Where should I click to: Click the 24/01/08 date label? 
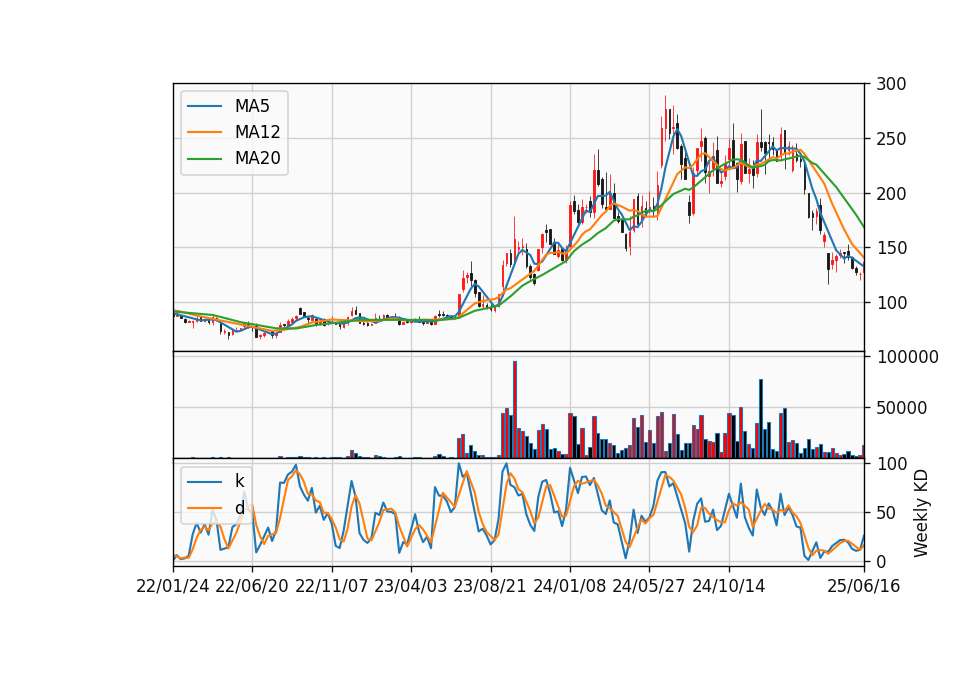(x=569, y=586)
